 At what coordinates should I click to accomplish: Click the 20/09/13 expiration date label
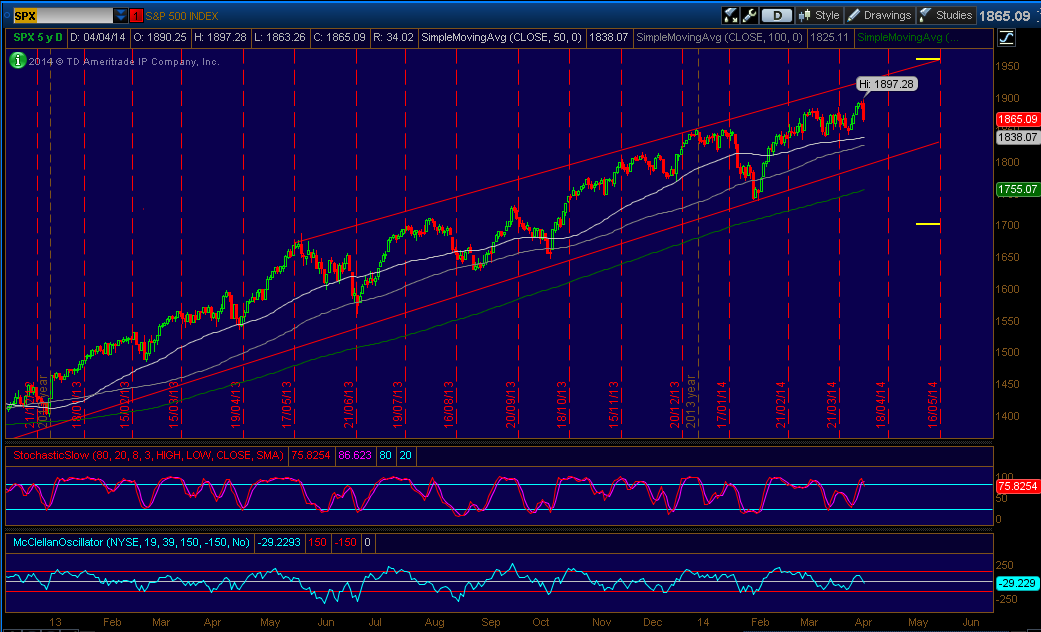pos(511,404)
